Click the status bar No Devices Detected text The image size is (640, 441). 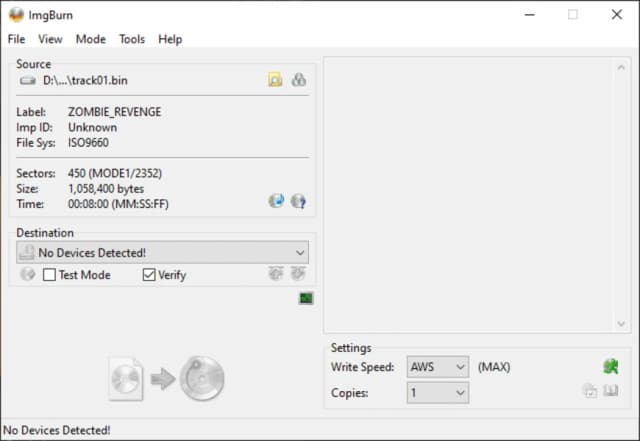click(57, 430)
